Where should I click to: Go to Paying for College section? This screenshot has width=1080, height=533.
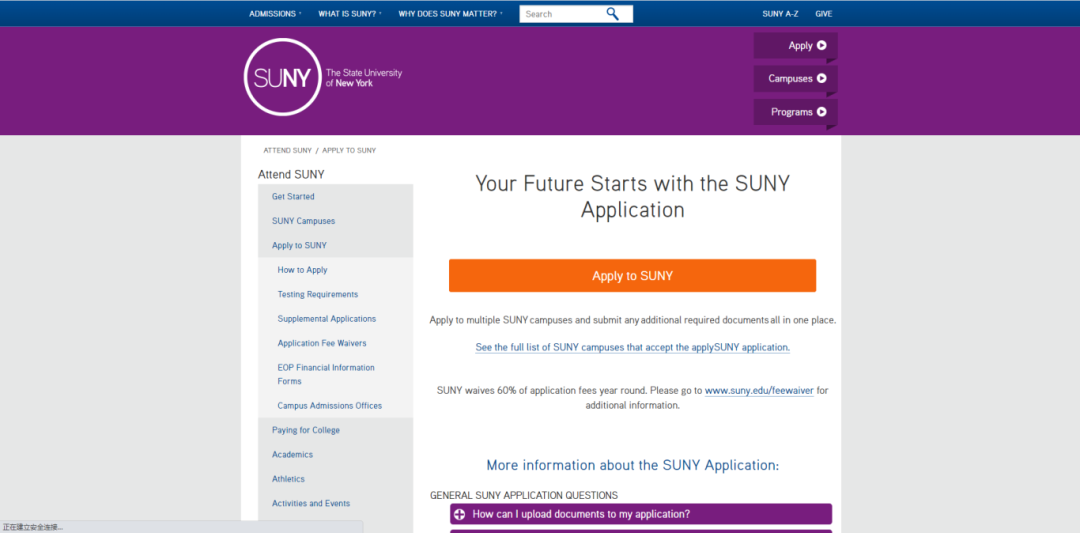(x=306, y=430)
